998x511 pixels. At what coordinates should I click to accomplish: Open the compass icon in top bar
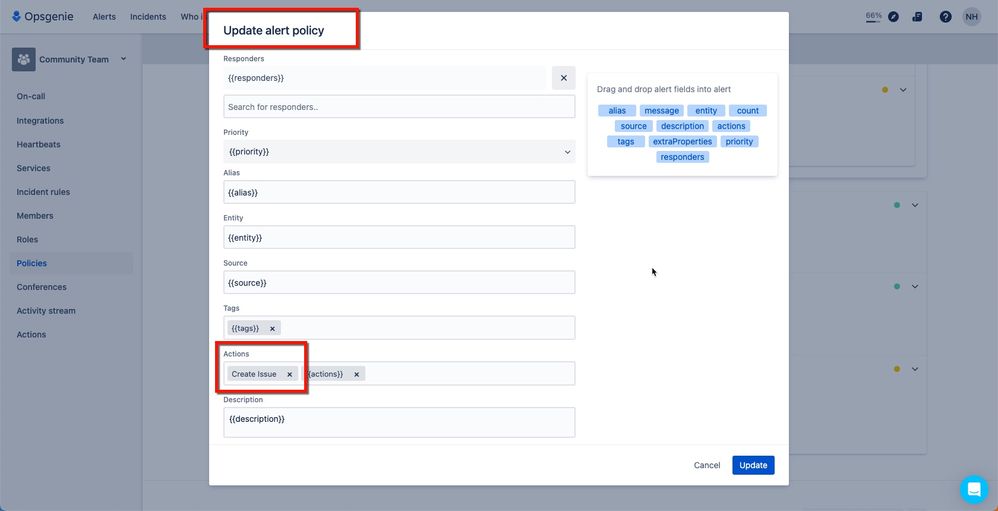pos(894,17)
